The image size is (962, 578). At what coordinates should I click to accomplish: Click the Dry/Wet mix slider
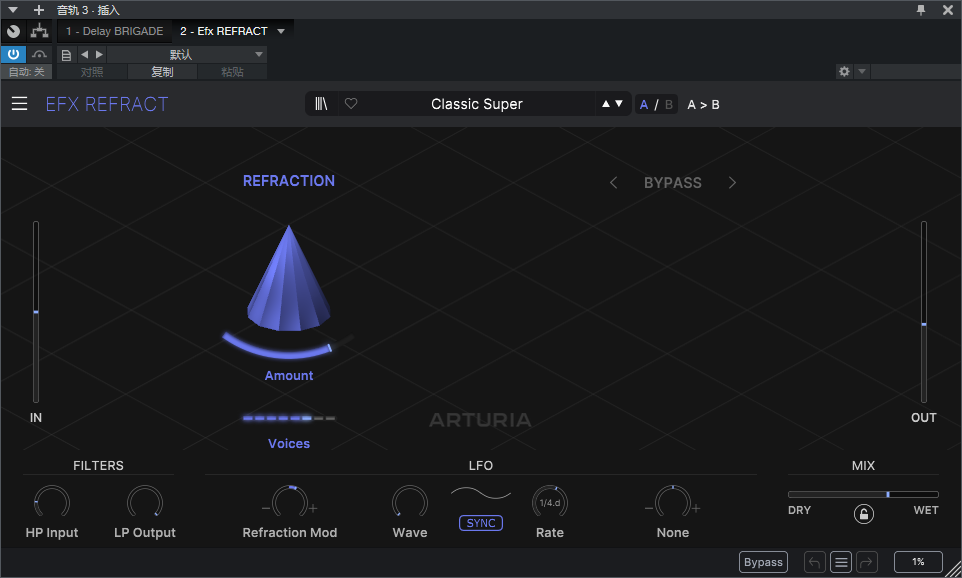pos(863,494)
